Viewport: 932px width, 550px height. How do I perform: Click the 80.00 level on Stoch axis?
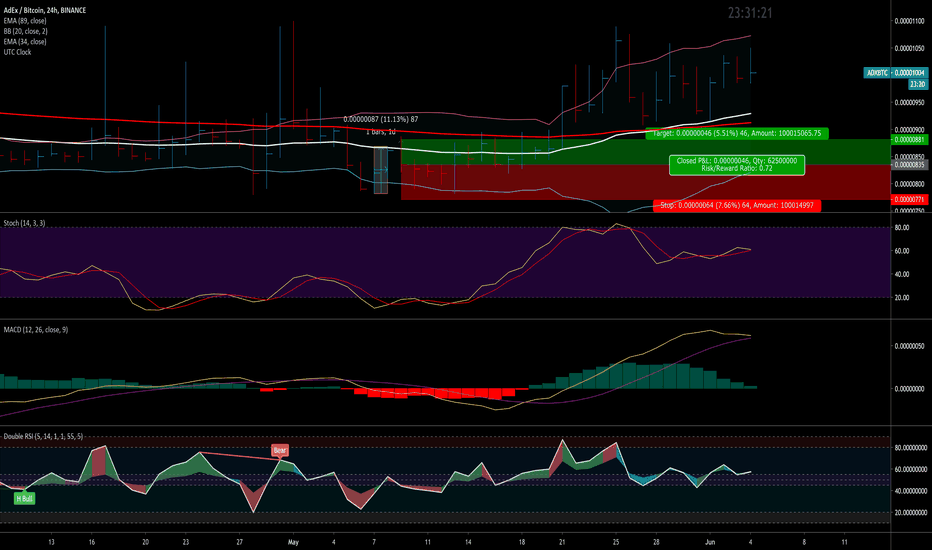click(902, 228)
